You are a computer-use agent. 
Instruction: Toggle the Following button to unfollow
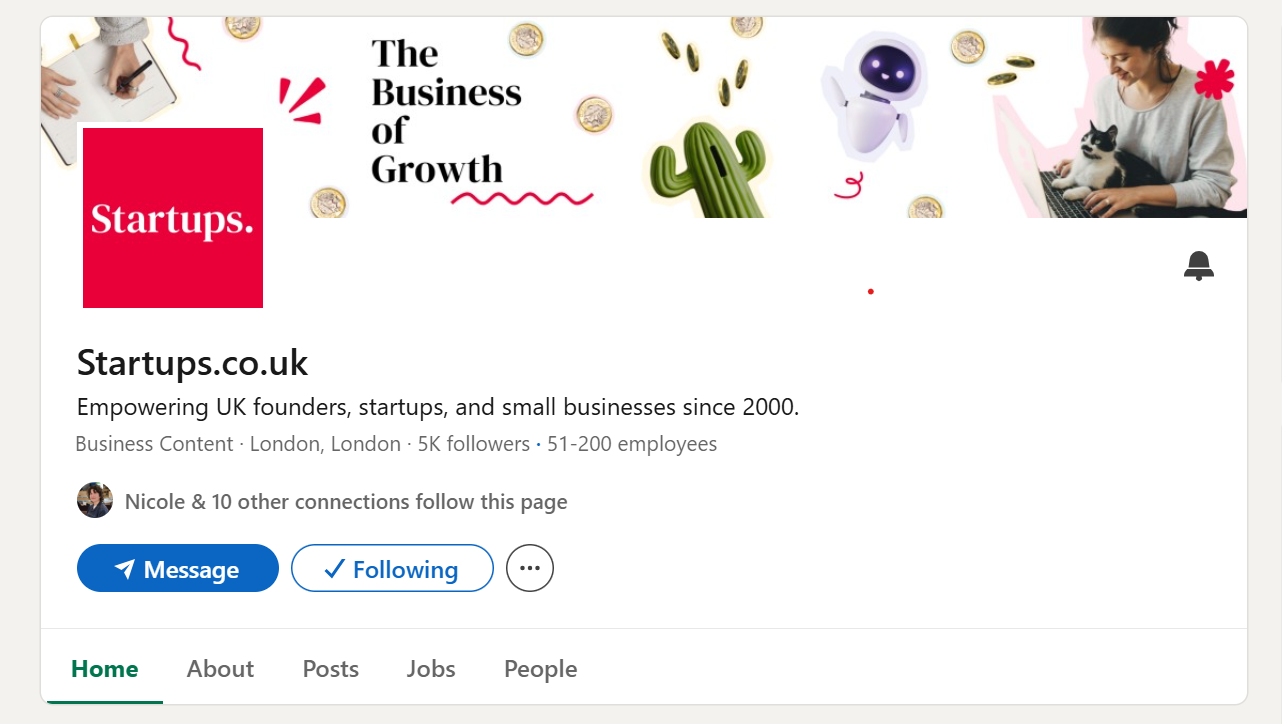[392, 569]
